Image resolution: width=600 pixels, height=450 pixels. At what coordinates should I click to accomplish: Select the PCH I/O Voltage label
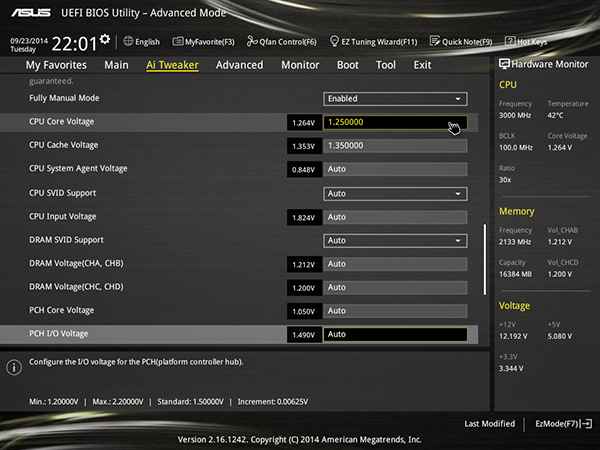59,334
